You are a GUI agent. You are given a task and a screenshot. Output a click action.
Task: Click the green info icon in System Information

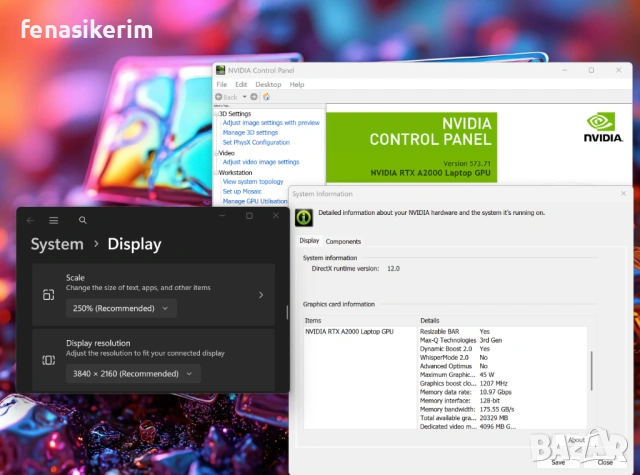pos(304,218)
